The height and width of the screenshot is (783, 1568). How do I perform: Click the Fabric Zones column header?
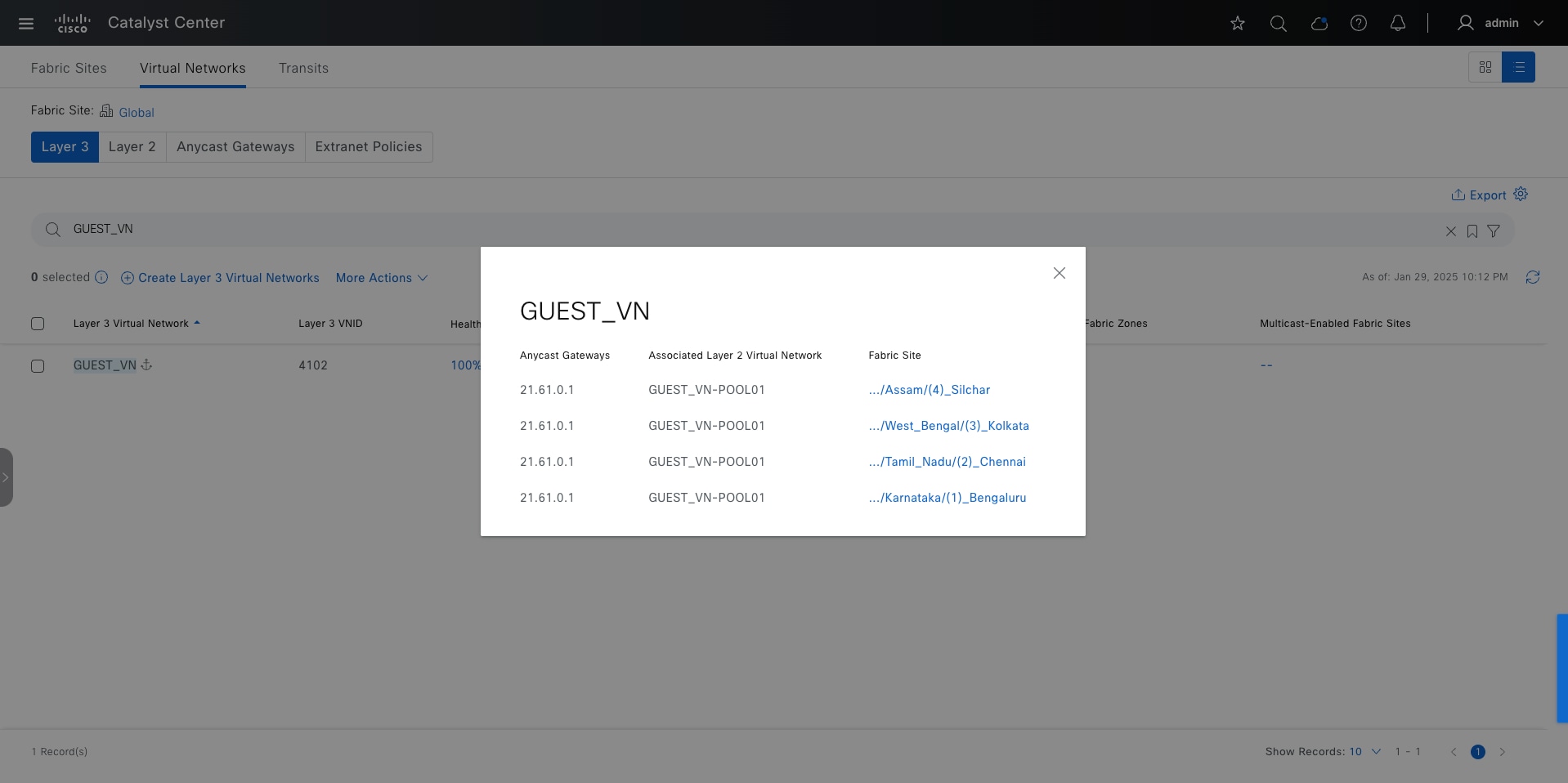[x=1116, y=324]
